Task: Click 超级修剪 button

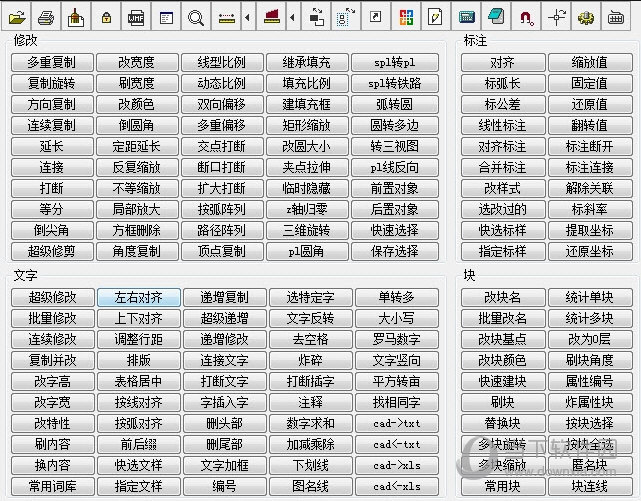Action: pyautogui.click(x=52, y=251)
